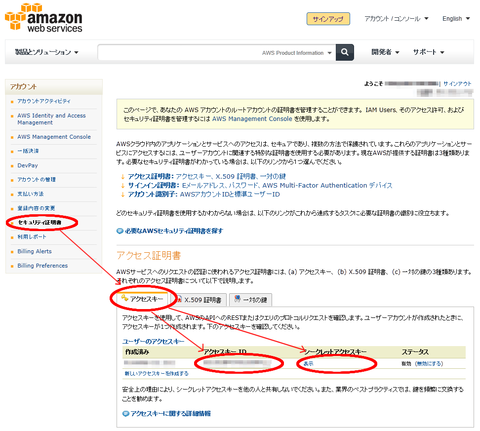Click the blurred access key ID value
This screenshot has width=480, height=431.
(x=237, y=363)
